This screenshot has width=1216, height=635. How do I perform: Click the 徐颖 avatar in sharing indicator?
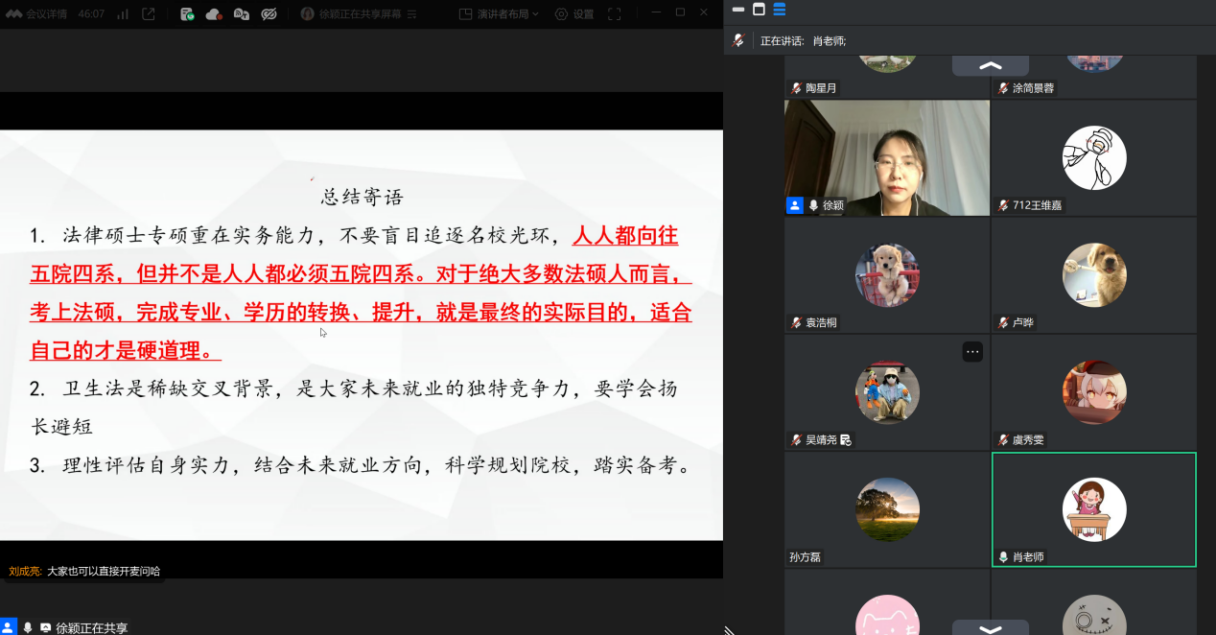pos(308,14)
